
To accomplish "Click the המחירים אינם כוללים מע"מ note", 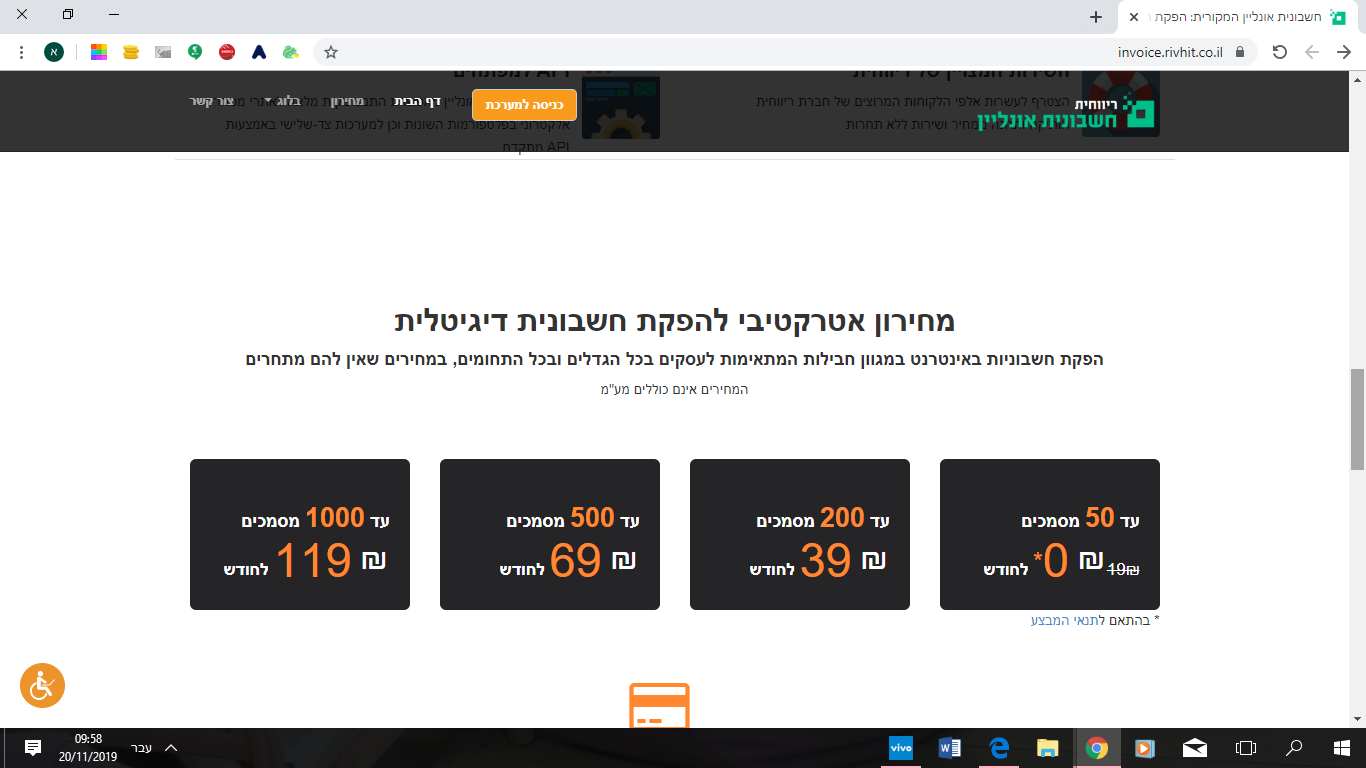I will click(675, 389).
